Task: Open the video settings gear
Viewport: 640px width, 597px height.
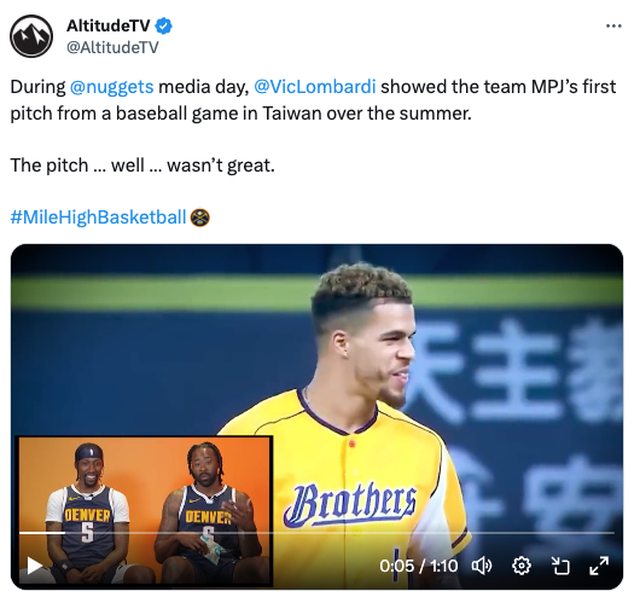Action: (521, 566)
